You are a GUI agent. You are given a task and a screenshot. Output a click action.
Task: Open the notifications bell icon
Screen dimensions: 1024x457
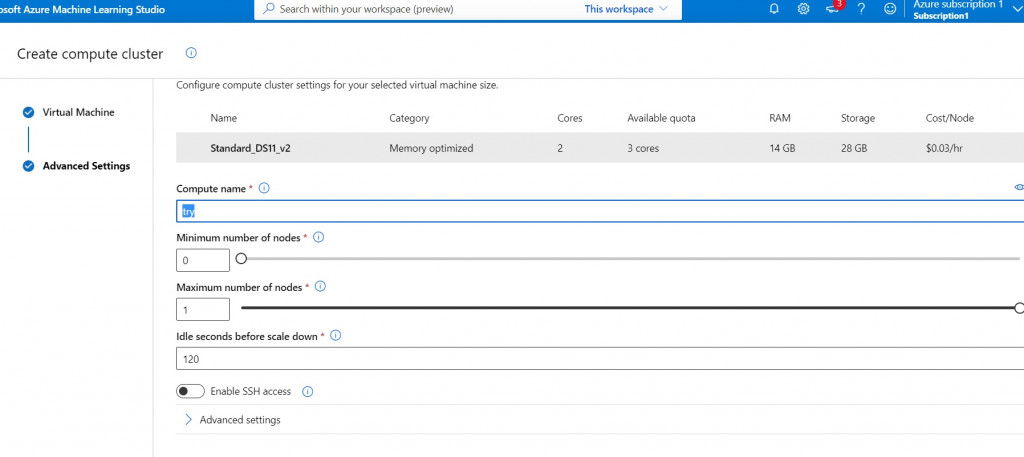(774, 9)
